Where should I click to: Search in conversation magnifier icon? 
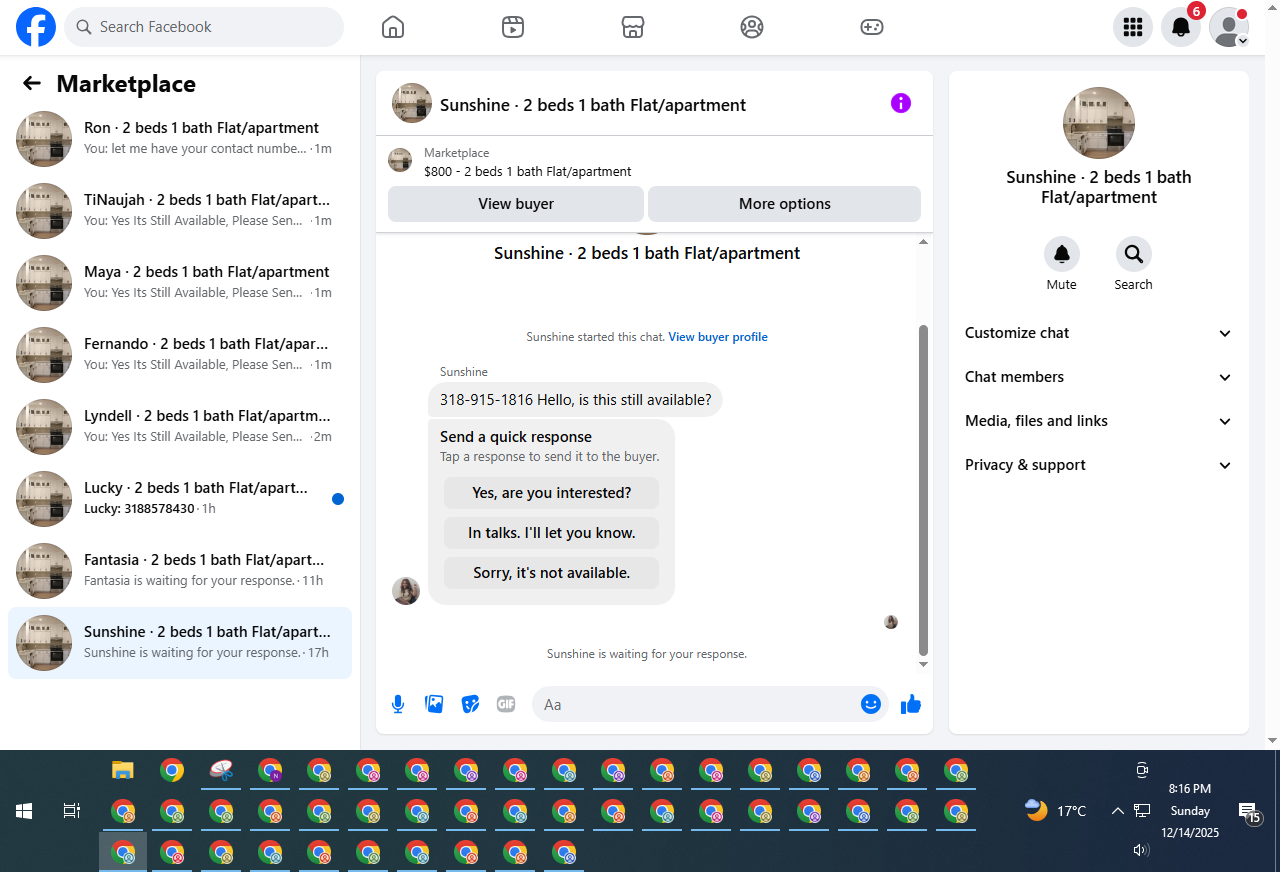(1134, 255)
